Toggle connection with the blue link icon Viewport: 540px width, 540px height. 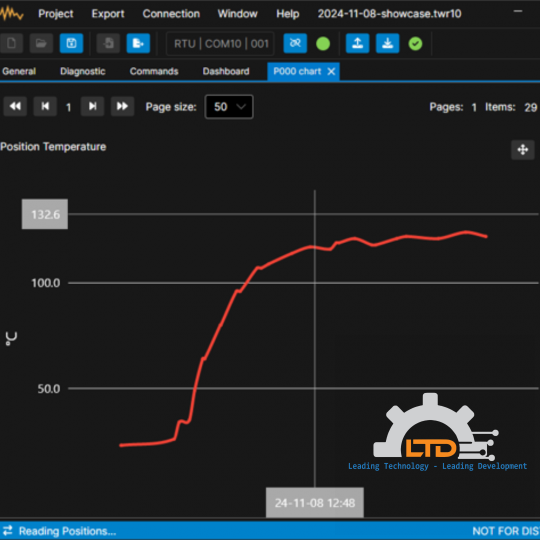[295, 43]
